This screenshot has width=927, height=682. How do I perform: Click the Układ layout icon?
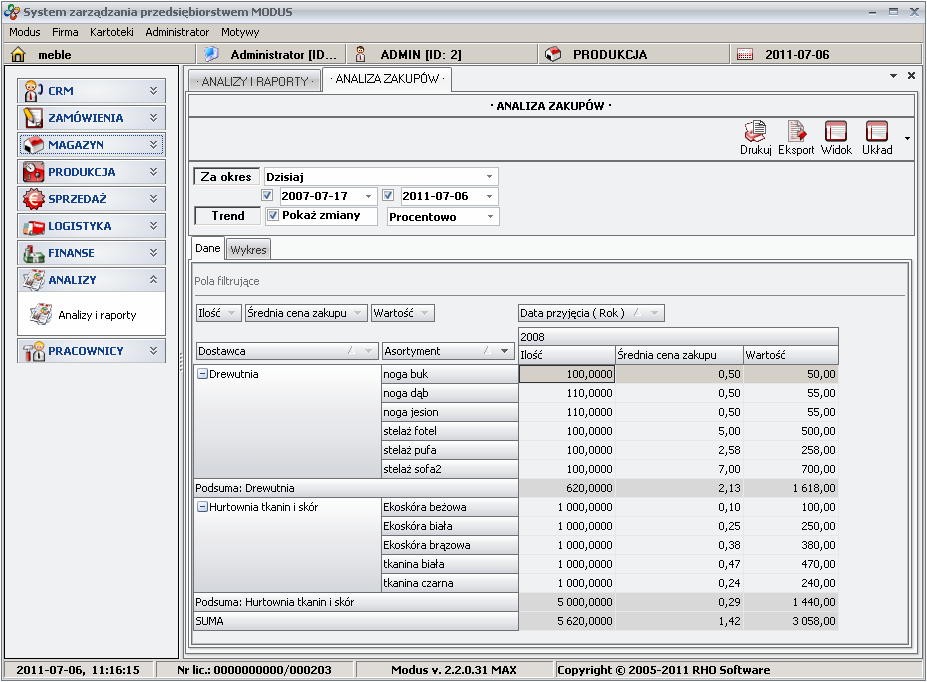pos(877,132)
